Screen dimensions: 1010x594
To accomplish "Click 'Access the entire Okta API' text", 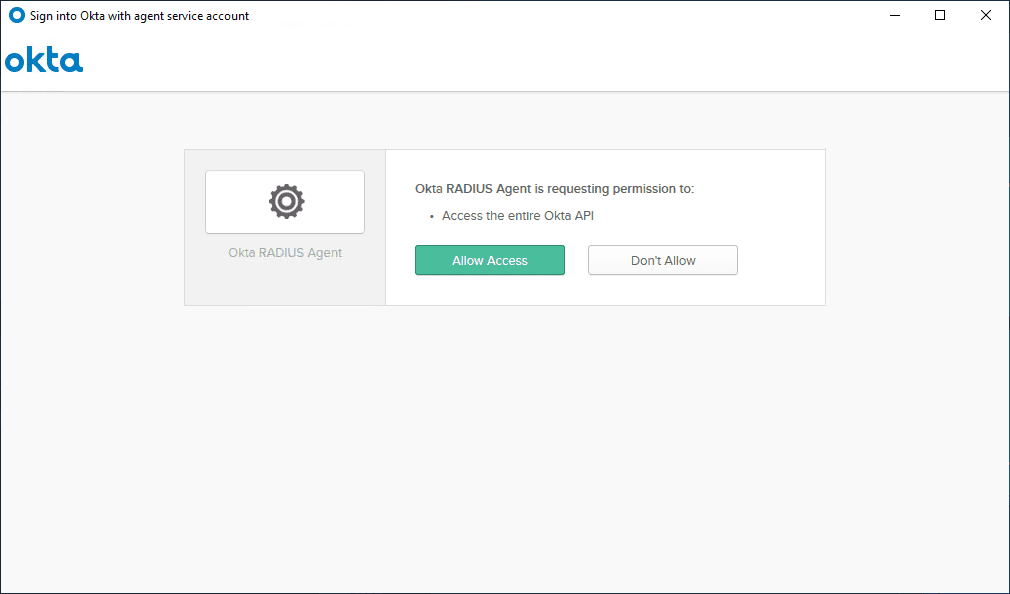I will point(517,216).
